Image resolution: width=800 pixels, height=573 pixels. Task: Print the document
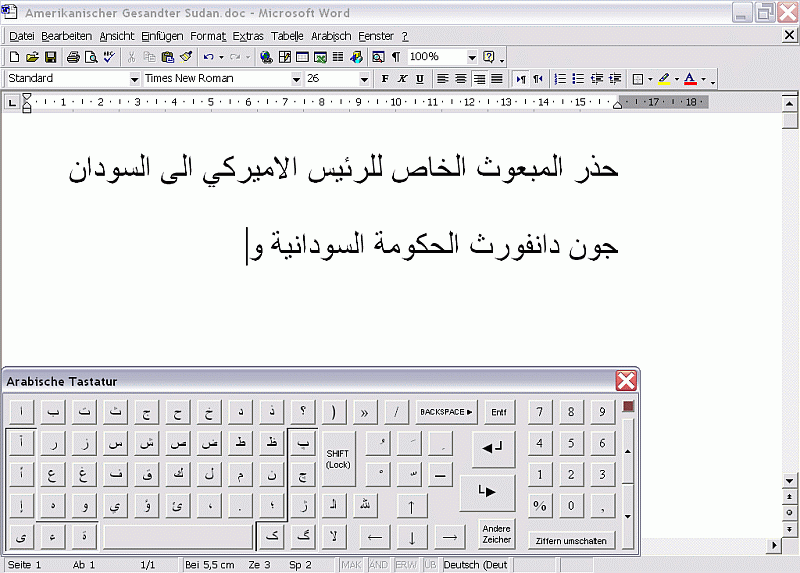(73, 57)
